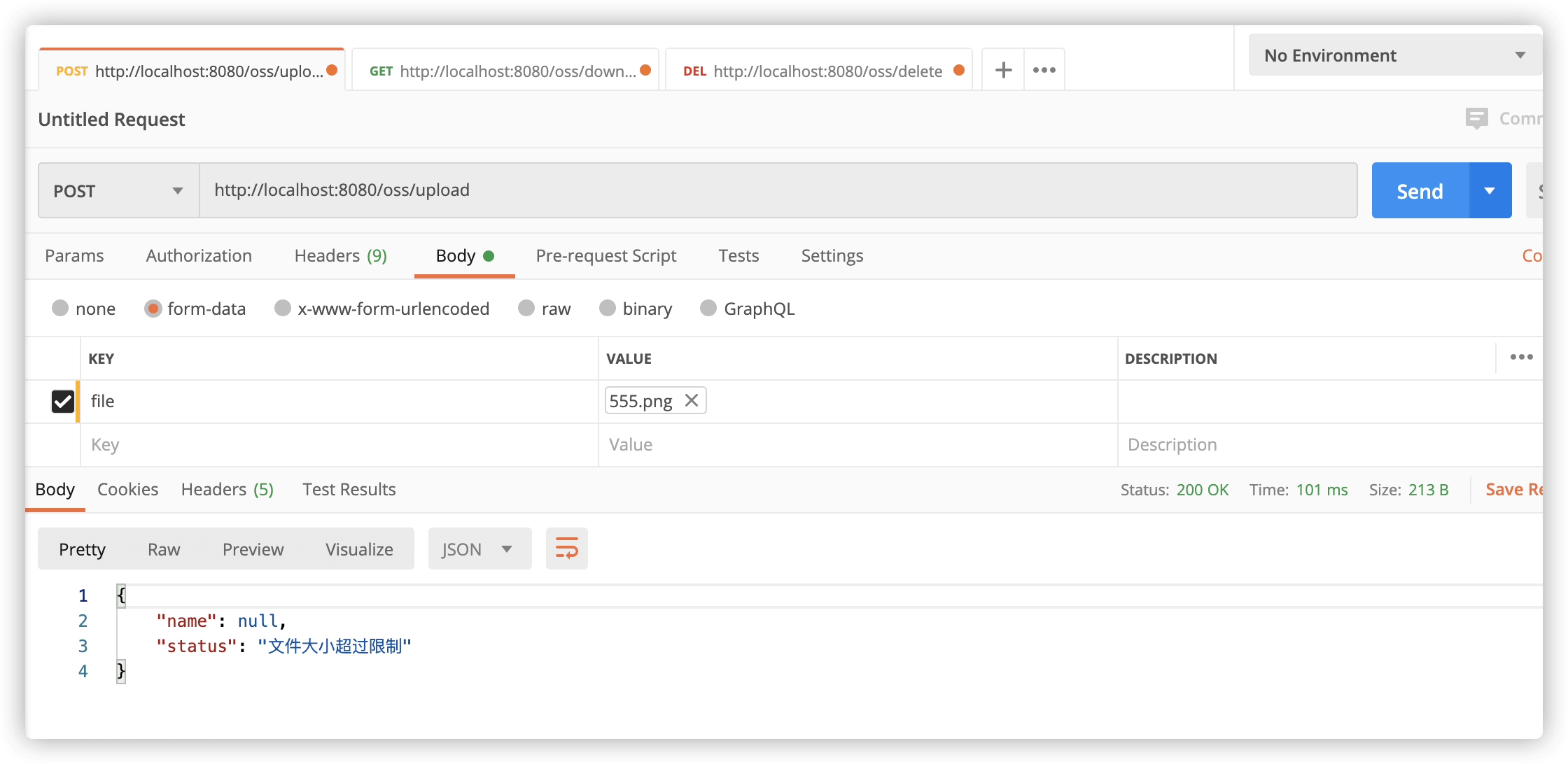This screenshot has height=764, width=1568.
Task: Expand the No Environment selector
Action: pos(1393,55)
